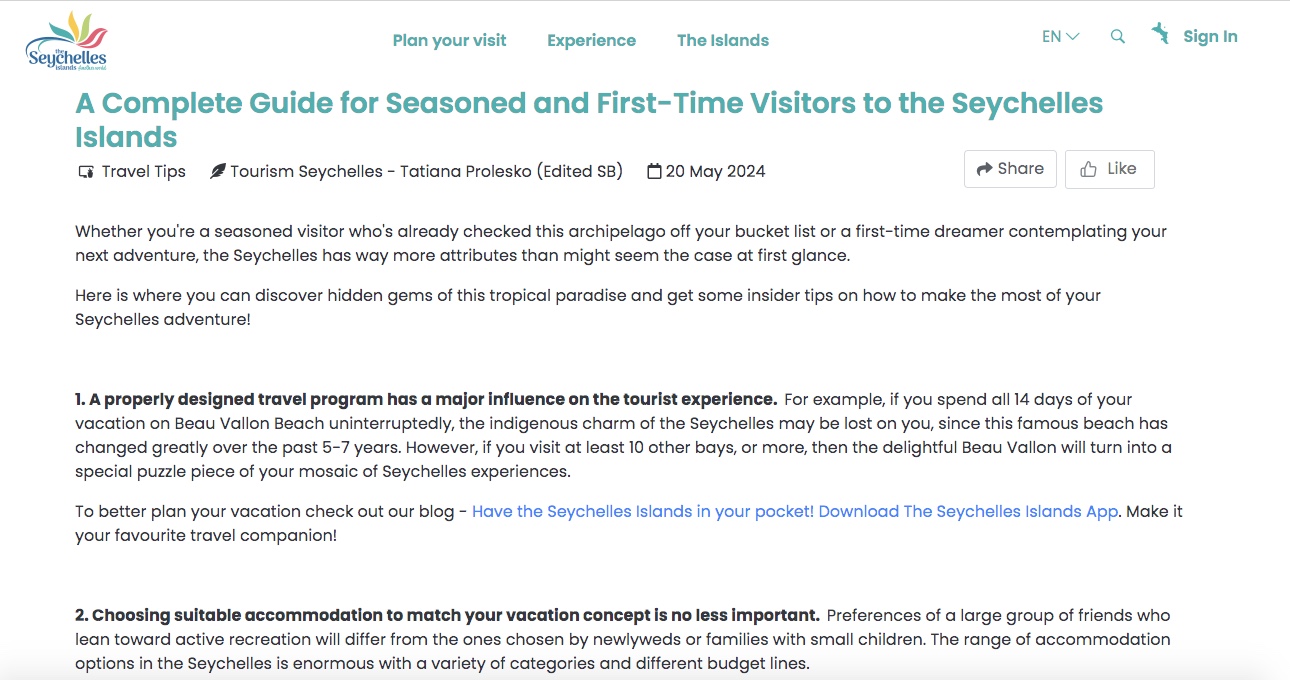Click the calendar icon before 20 May 2024
The height and width of the screenshot is (680, 1290).
[654, 171]
